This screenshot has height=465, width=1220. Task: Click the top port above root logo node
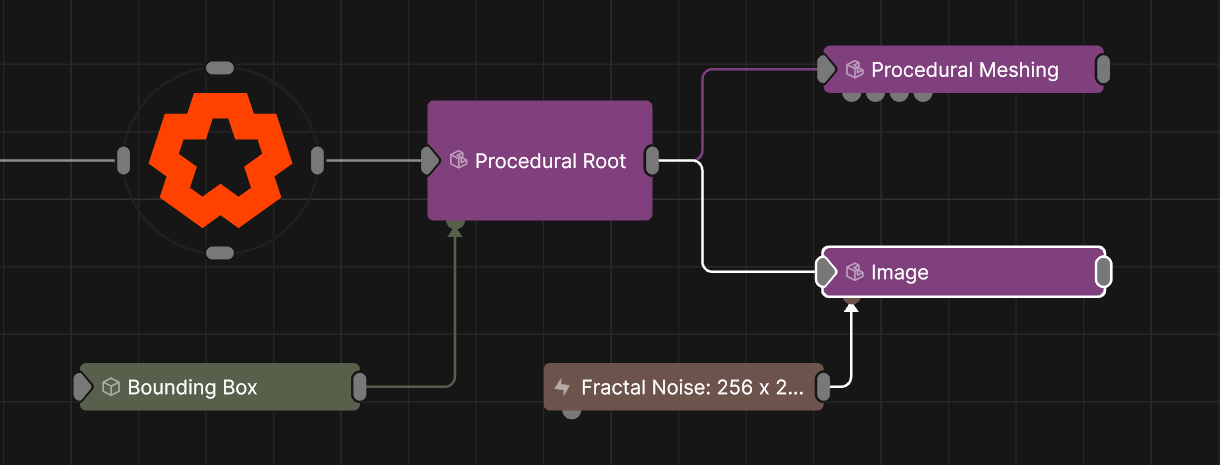click(x=219, y=68)
